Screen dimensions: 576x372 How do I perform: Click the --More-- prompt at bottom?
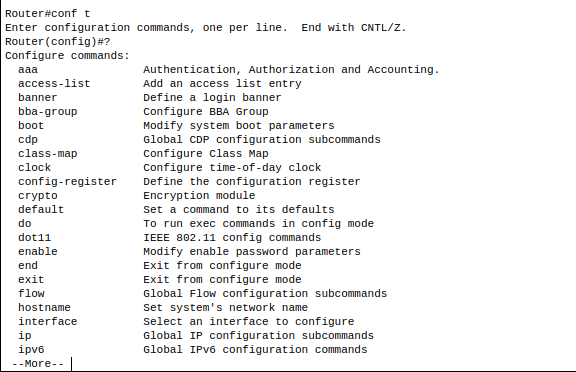[x=38, y=364]
